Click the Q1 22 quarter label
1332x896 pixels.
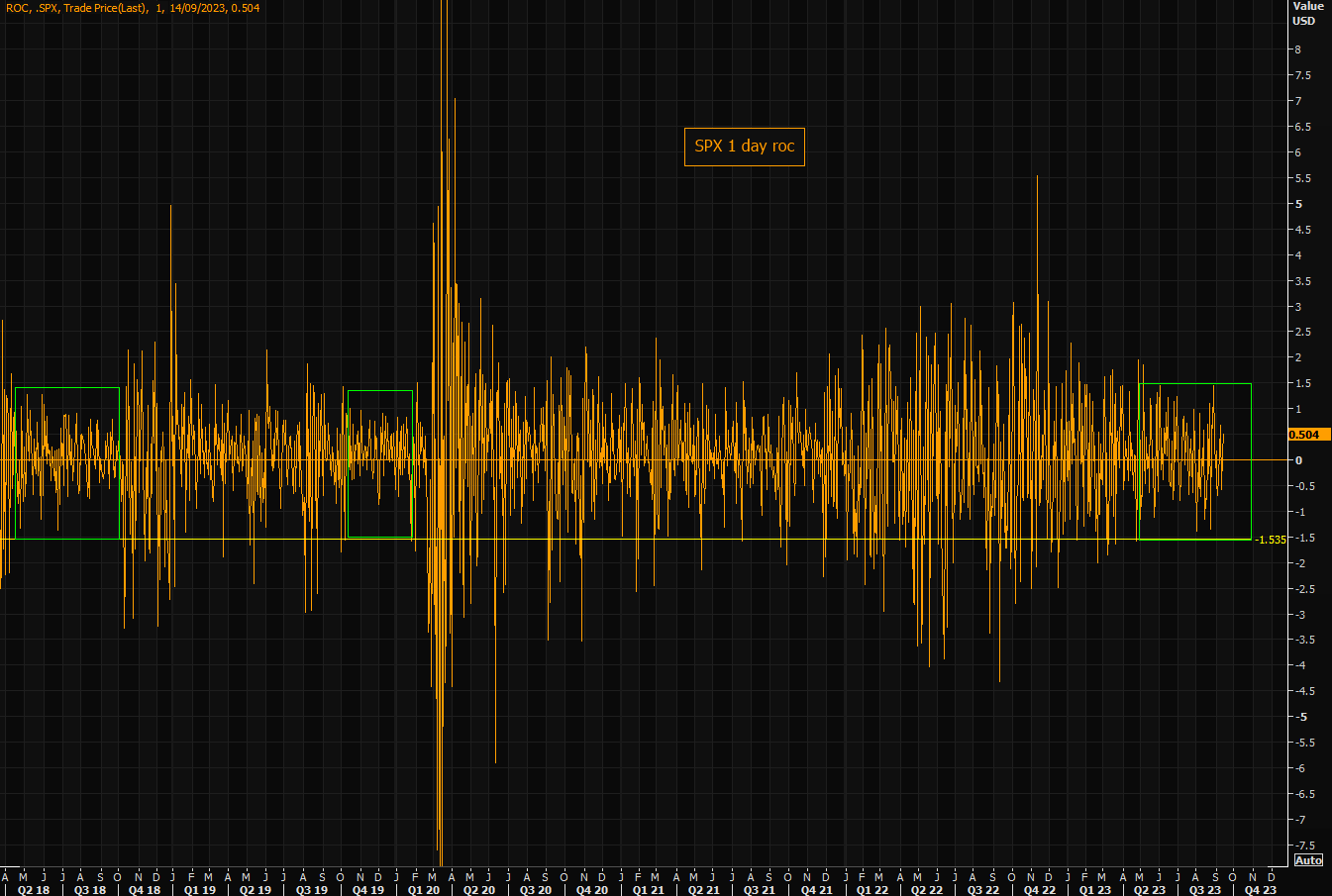click(871, 890)
